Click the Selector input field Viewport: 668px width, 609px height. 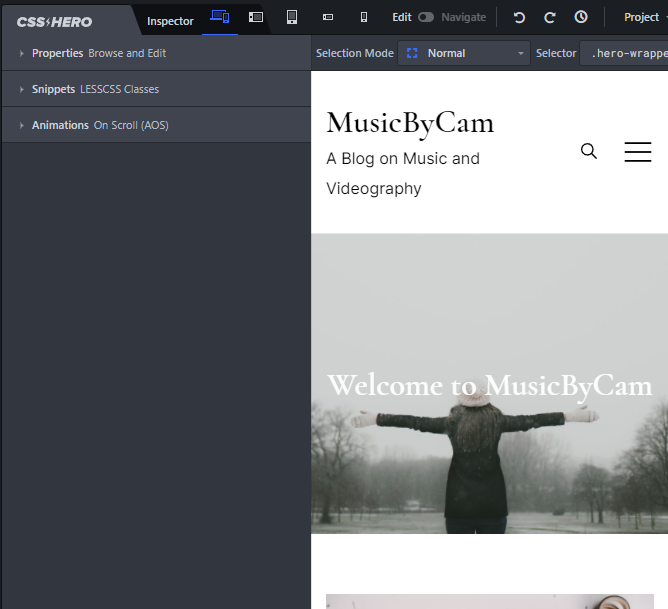coord(624,53)
